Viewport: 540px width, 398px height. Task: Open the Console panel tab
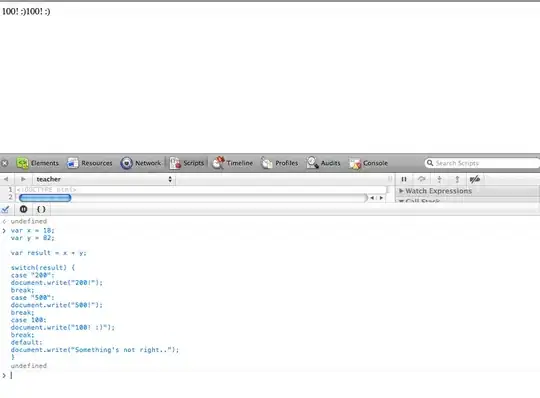coord(368,163)
